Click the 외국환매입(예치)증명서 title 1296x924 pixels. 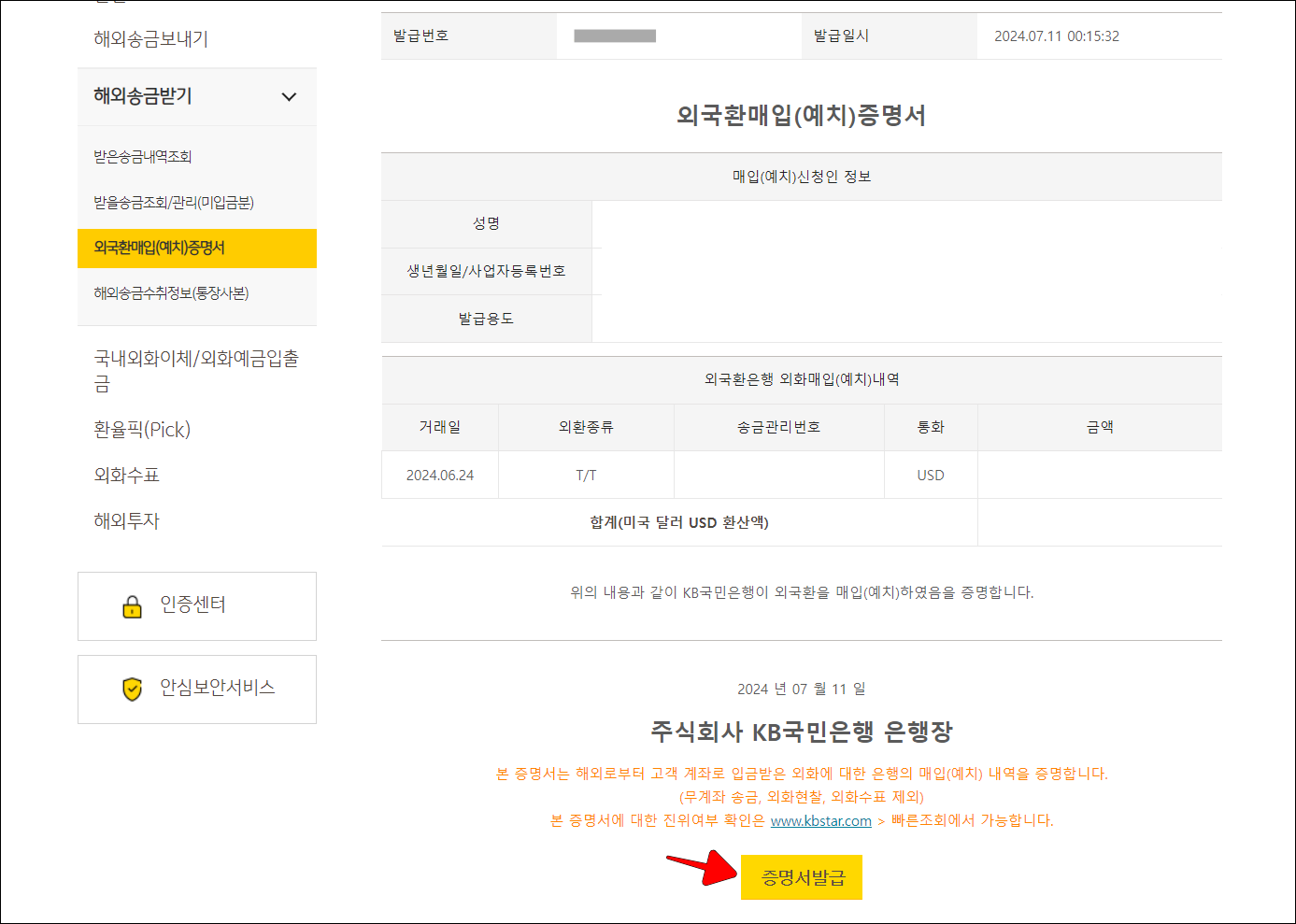coord(802,116)
